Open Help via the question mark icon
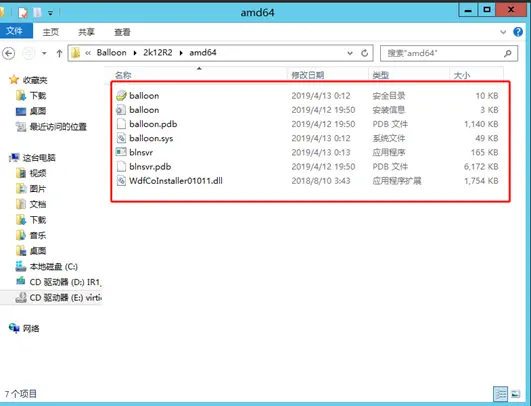This screenshot has height=406, width=531. click(518, 32)
